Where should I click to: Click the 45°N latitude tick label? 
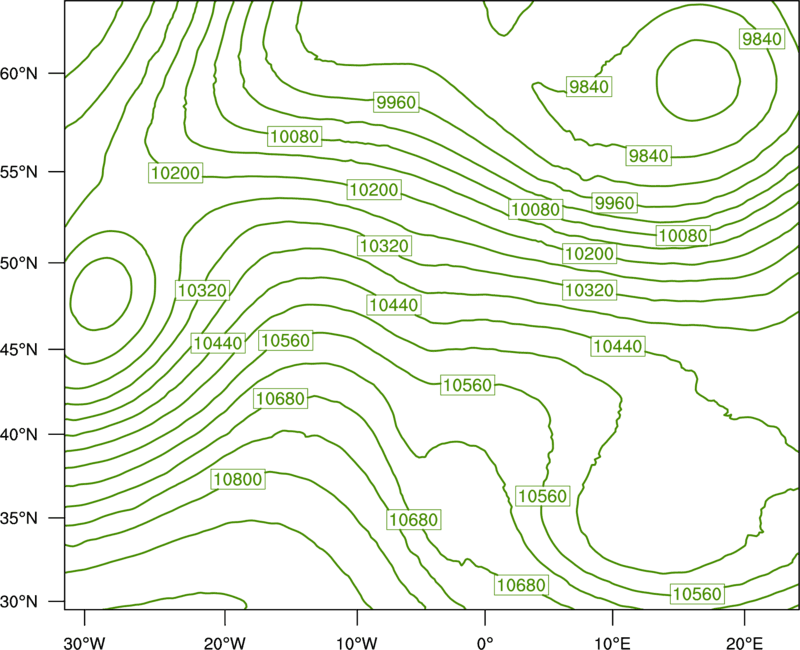pyautogui.click(x=19, y=349)
